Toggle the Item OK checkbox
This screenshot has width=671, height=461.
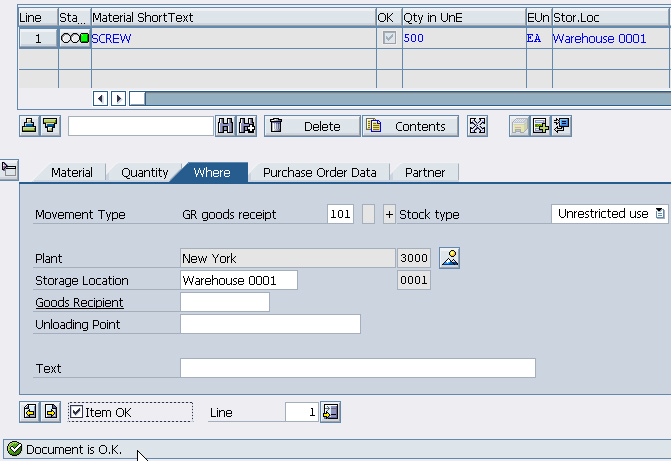coord(77,412)
